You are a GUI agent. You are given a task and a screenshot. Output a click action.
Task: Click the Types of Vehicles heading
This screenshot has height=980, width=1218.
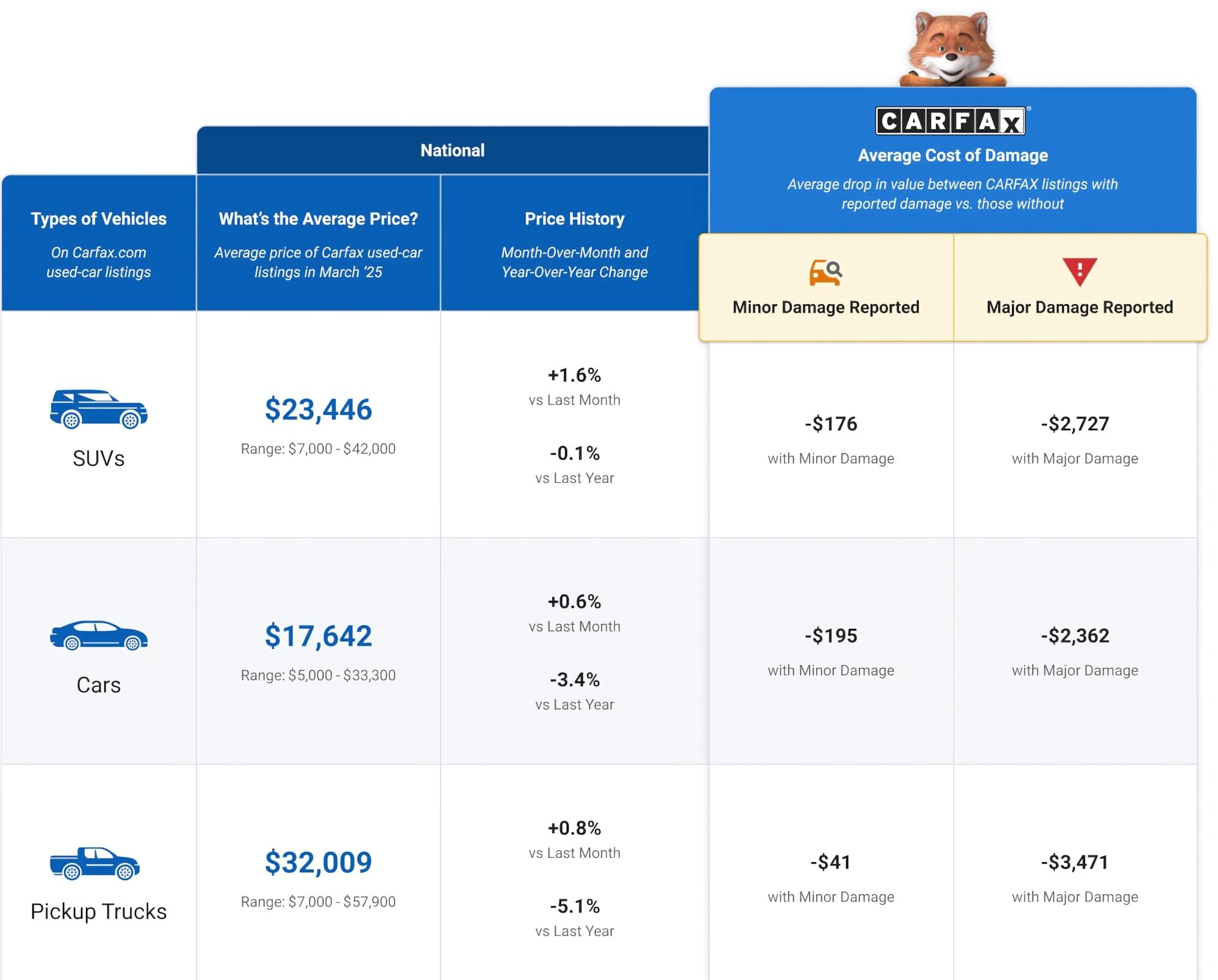tap(98, 218)
